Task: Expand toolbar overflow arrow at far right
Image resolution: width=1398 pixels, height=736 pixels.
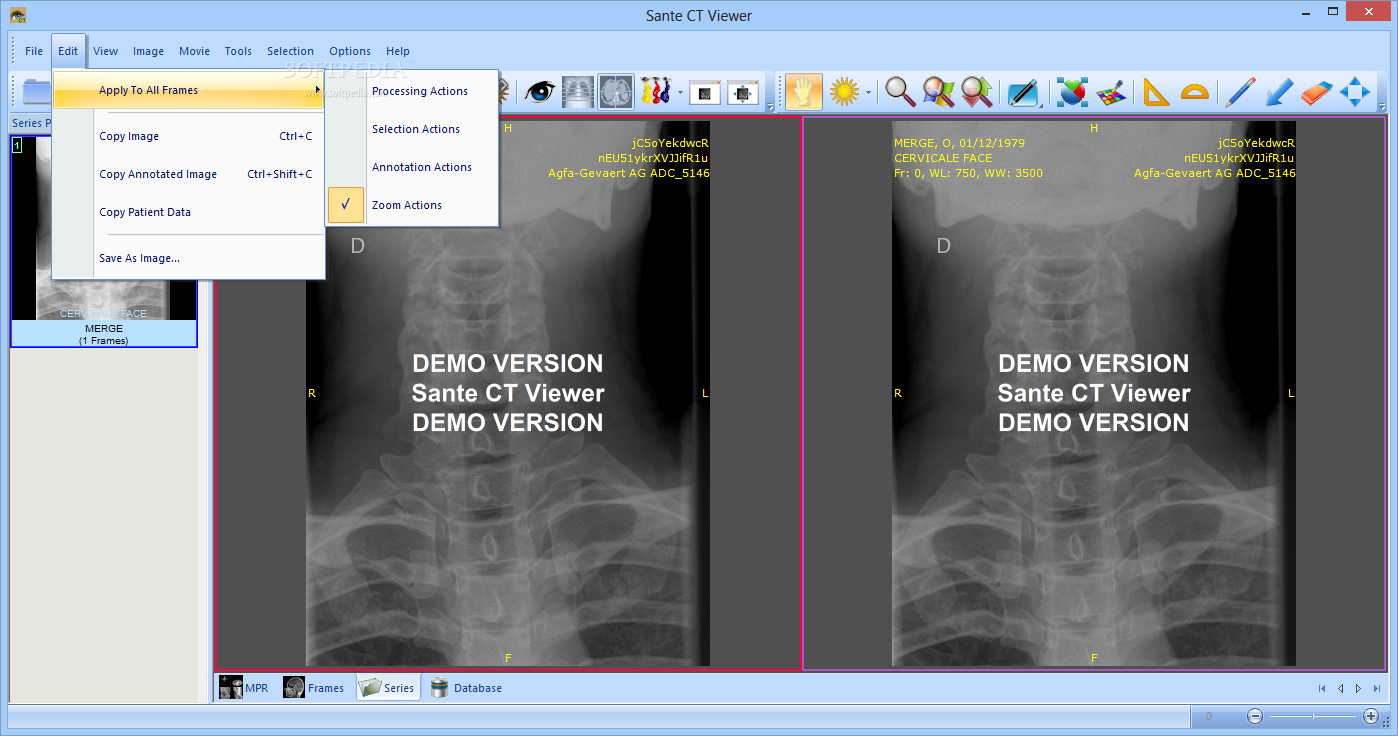Action: tap(1383, 107)
